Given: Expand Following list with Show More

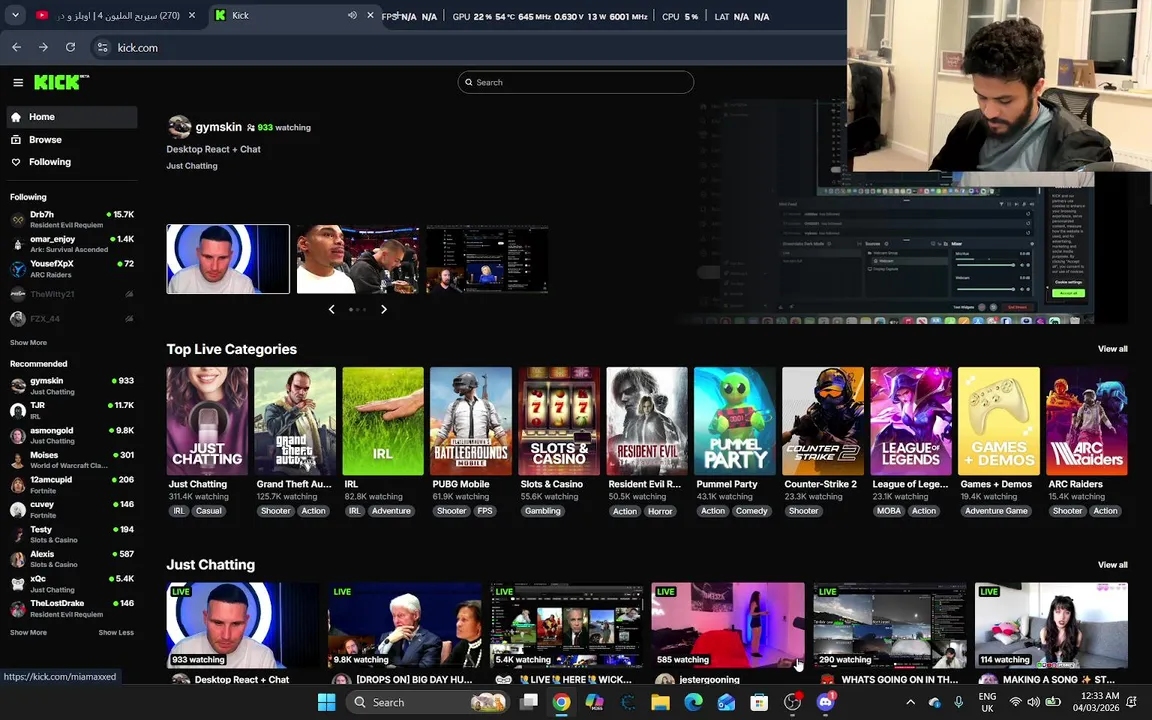Looking at the screenshot, I should 28,343.
